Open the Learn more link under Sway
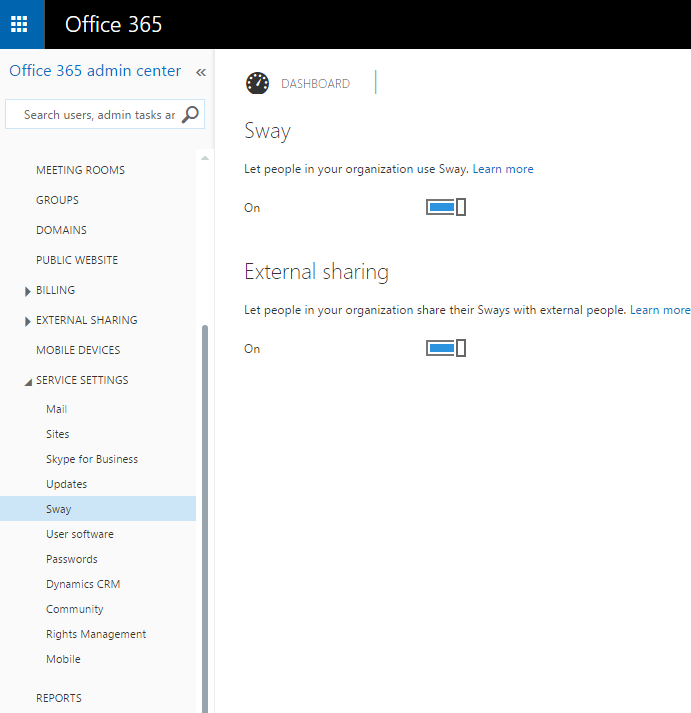The width and height of the screenshot is (691, 713). tap(503, 169)
